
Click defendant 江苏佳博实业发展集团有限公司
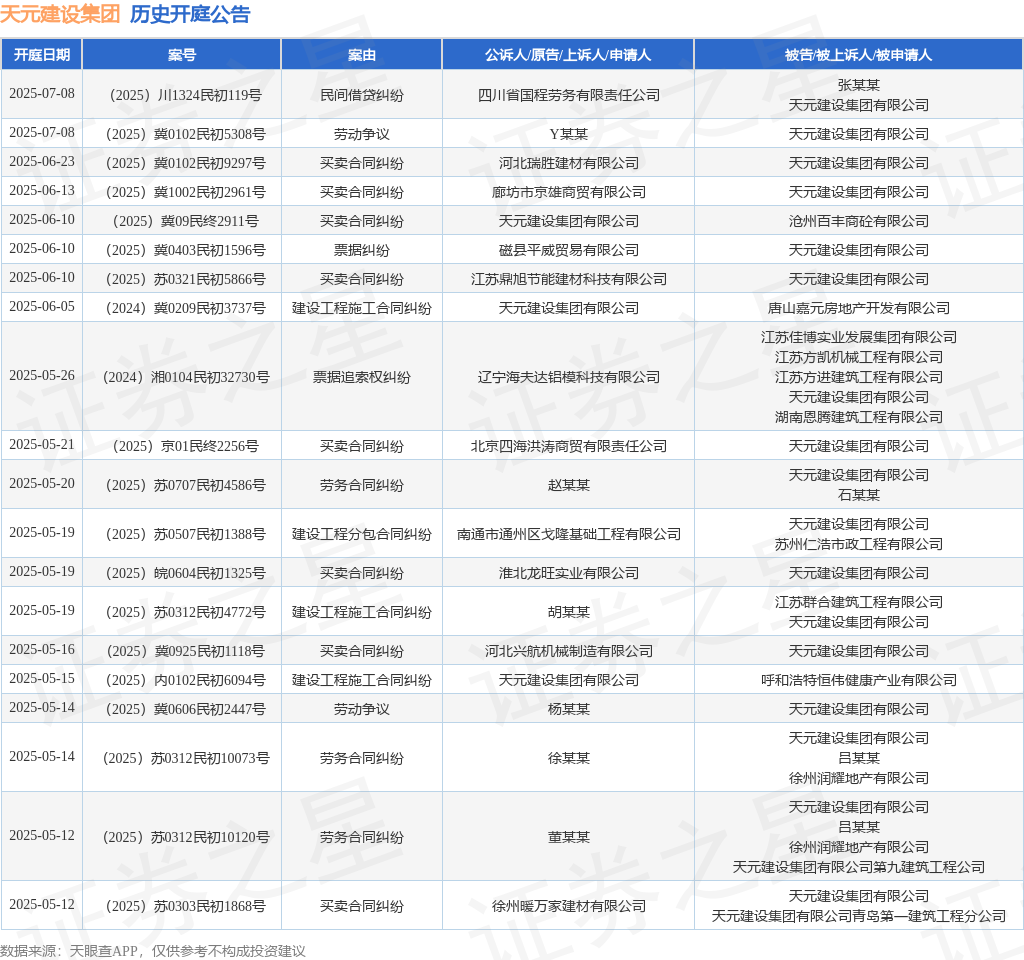pyautogui.click(x=858, y=337)
